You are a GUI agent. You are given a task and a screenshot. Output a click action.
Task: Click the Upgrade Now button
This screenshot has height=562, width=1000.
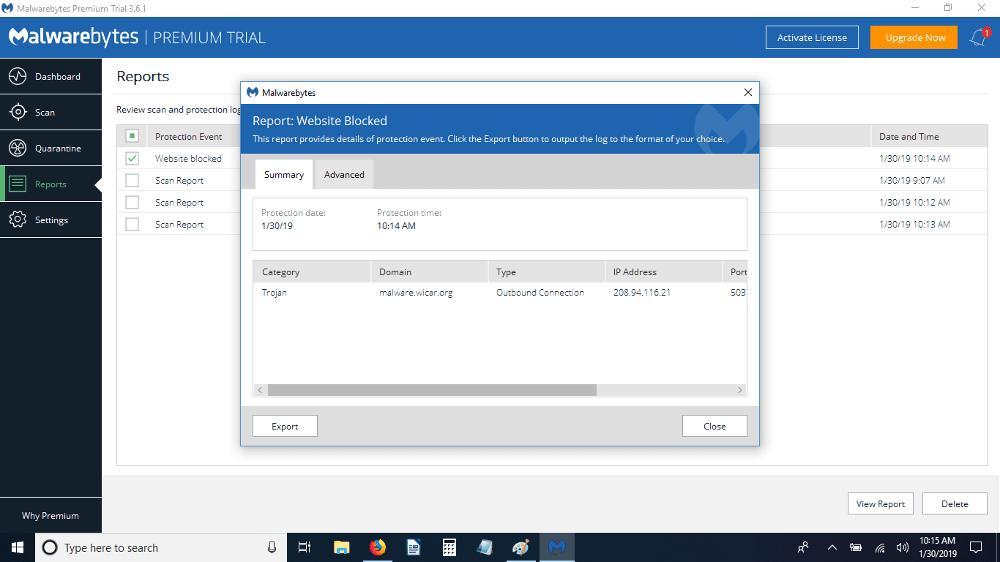[914, 38]
